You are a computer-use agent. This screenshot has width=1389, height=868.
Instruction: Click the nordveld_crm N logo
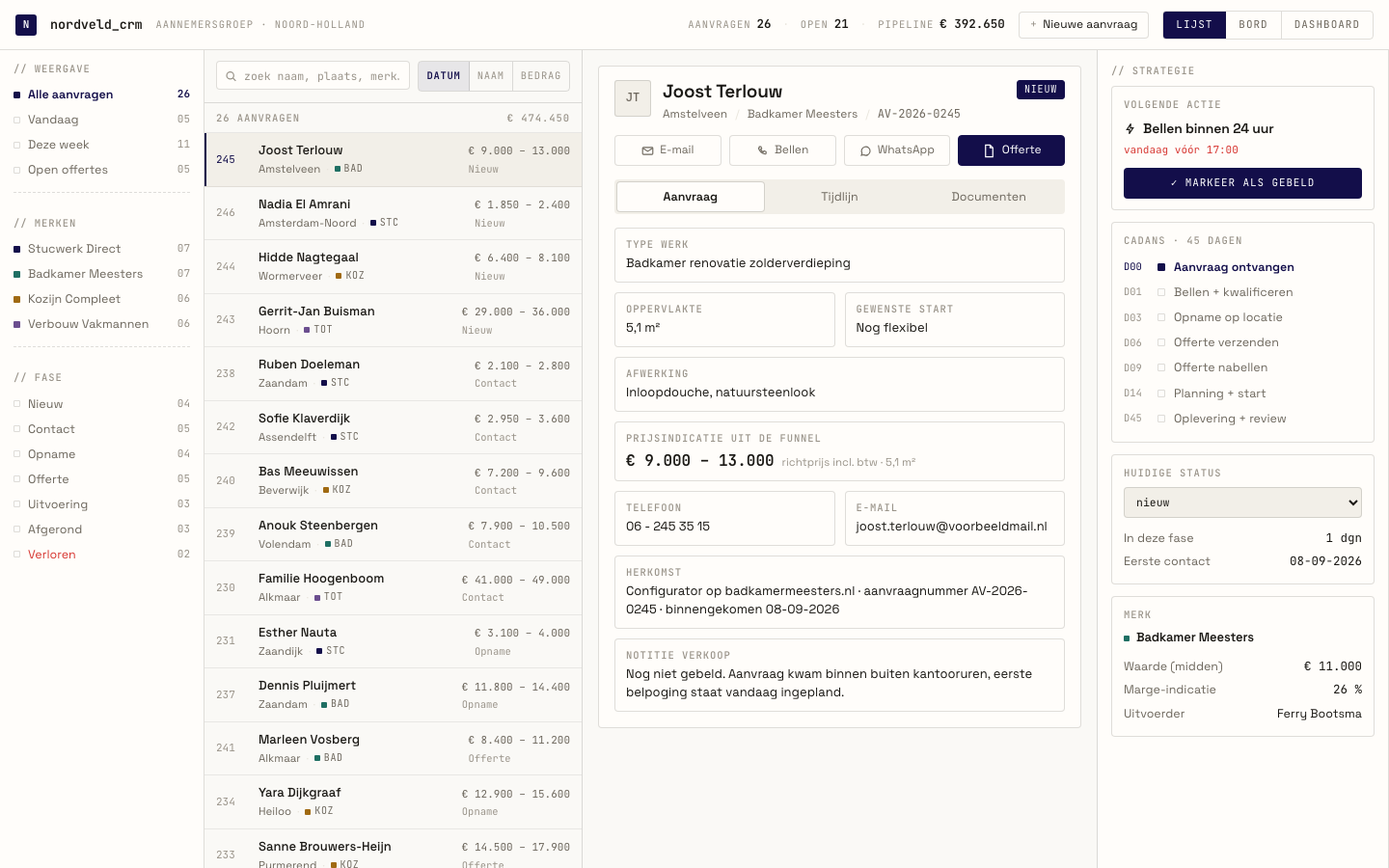26,25
